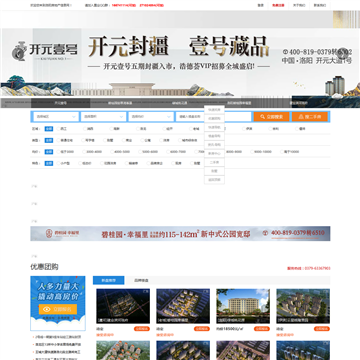Click 全部 in the 特色 row
Screen dimensions: 360x360
tap(49, 163)
